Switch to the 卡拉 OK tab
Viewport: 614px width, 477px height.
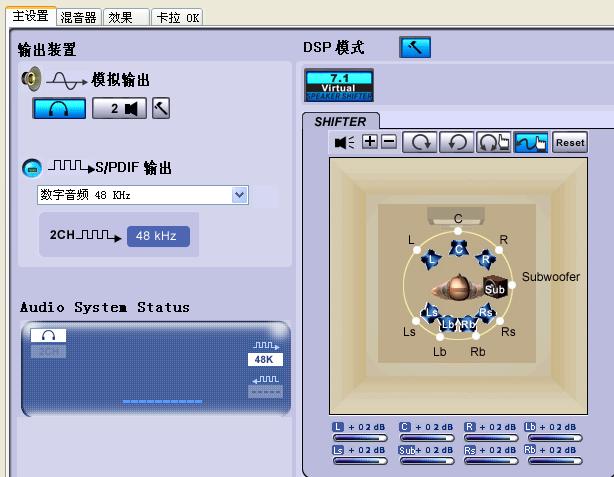pyautogui.click(x=177, y=17)
